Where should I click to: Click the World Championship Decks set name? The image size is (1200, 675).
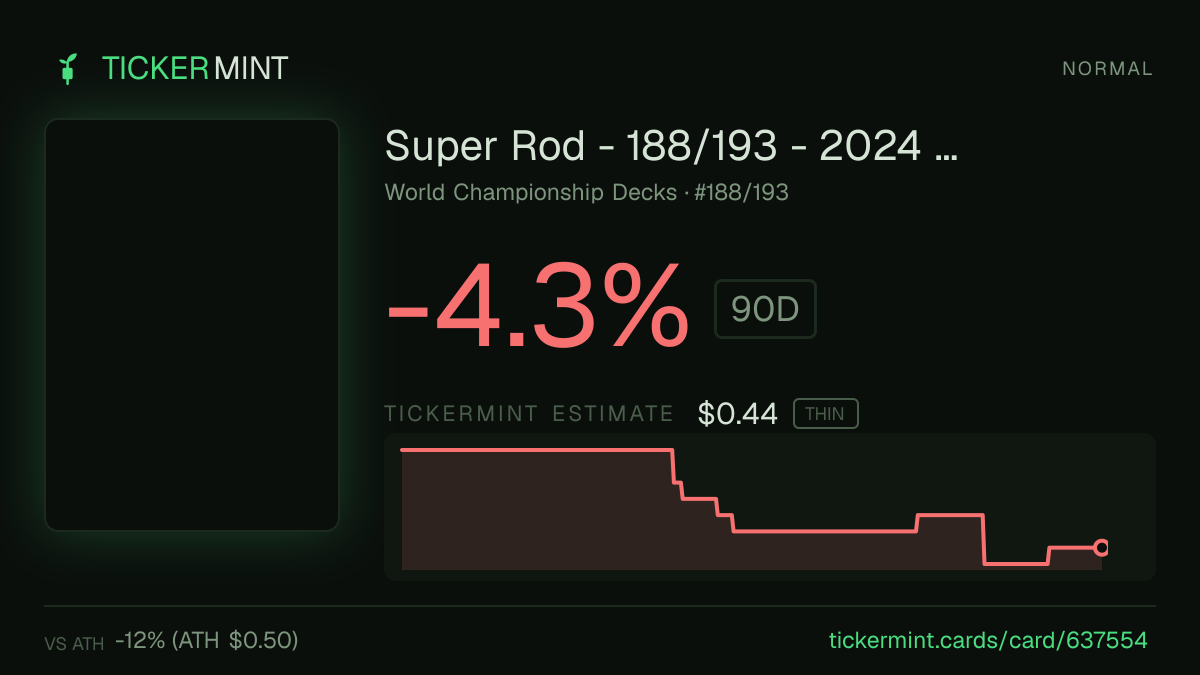pos(530,192)
